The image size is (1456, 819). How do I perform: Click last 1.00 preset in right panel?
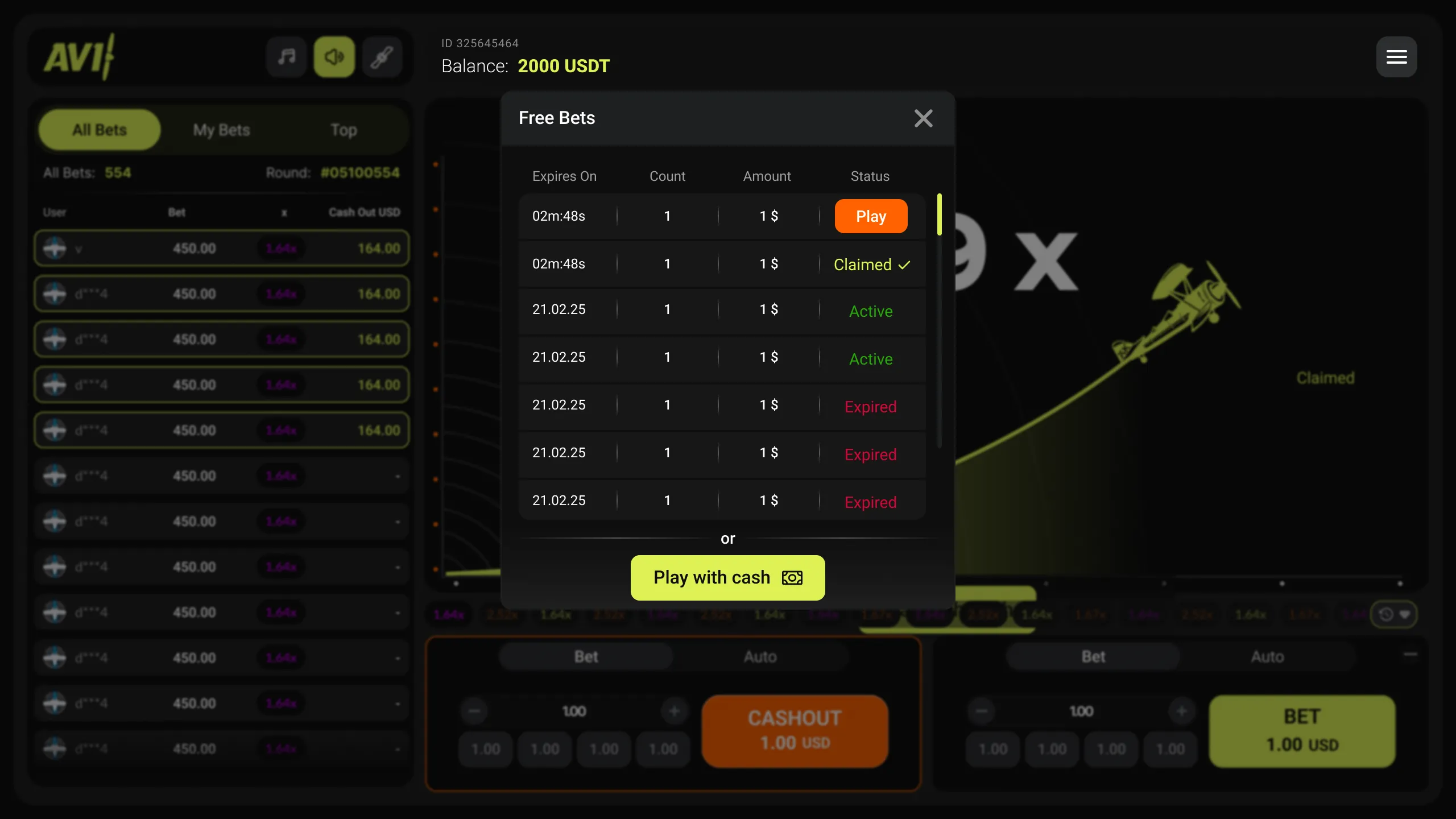[x=1170, y=749]
